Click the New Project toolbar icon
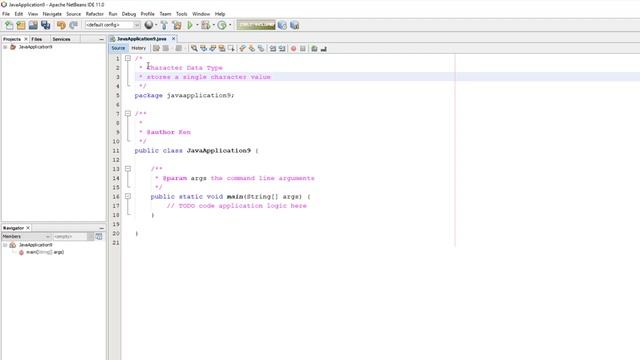640x360 pixels. [21, 25]
